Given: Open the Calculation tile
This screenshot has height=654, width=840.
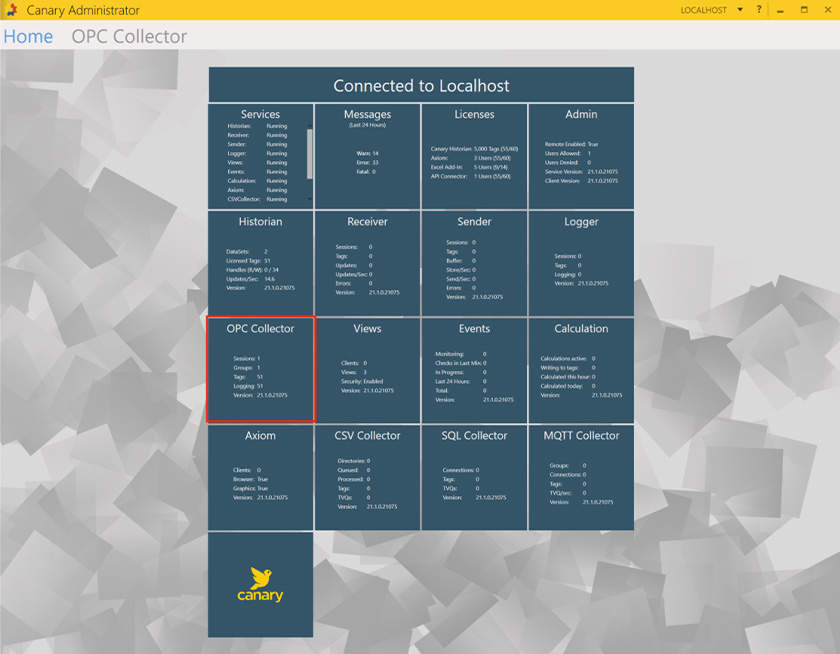Looking at the screenshot, I should click(581, 370).
